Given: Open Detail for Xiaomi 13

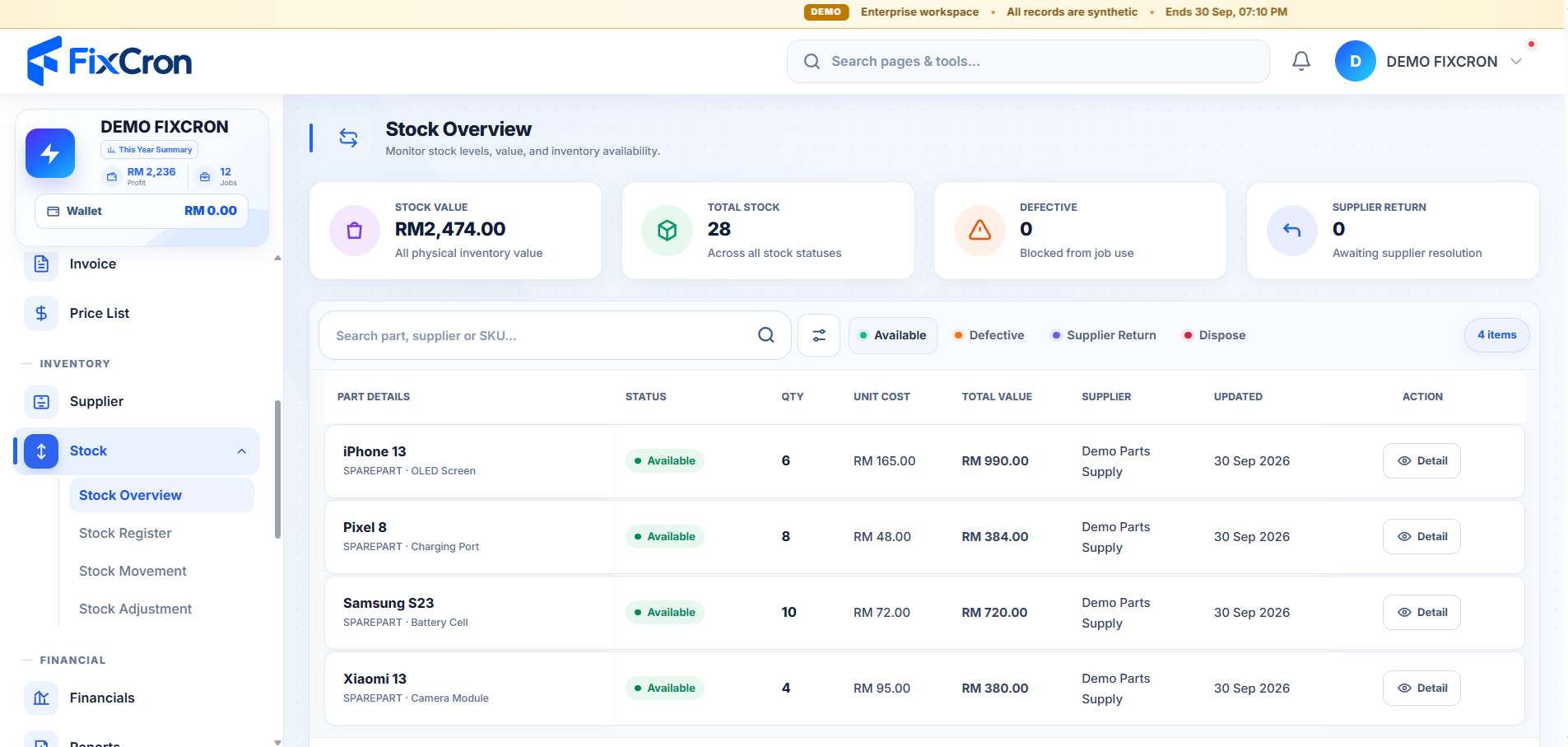Looking at the screenshot, I should point(1421,689).
